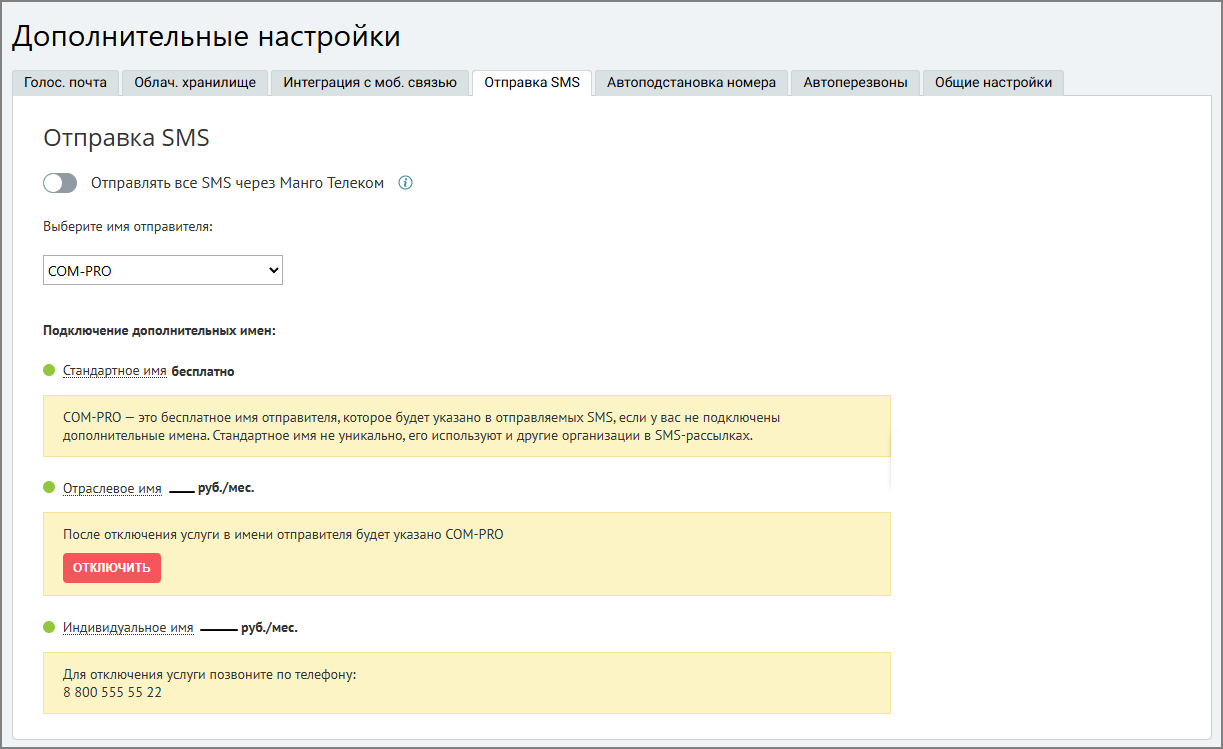Click the Отправлять все SMS через Манго Телеком label

click(x=237, y=183)
